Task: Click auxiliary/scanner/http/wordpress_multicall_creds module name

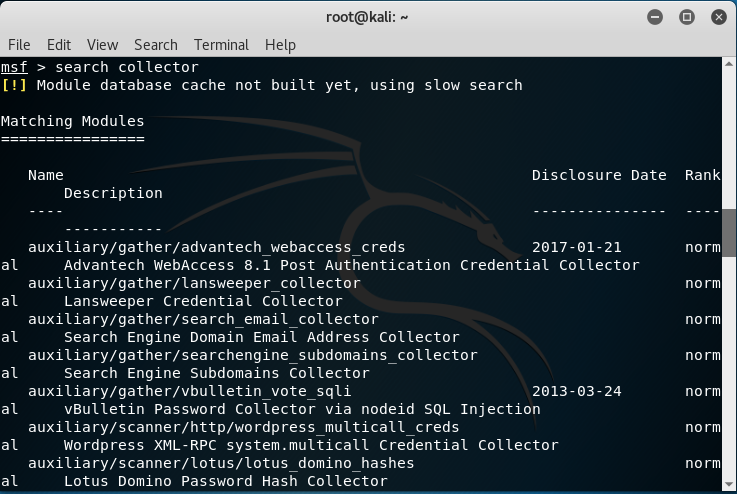Action: coord(243,427)
